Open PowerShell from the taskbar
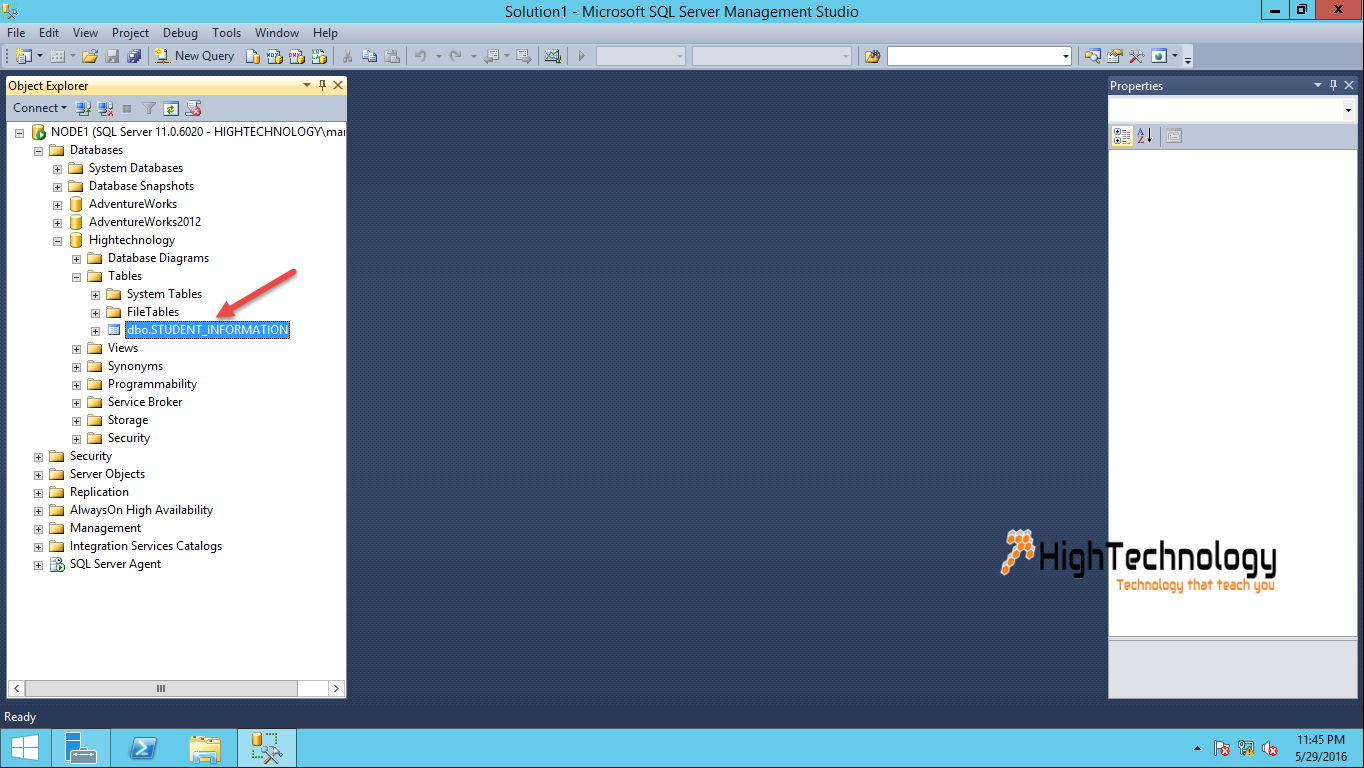Image resolution: width=1364 pixels, height=768 pixels. point(143,747)
